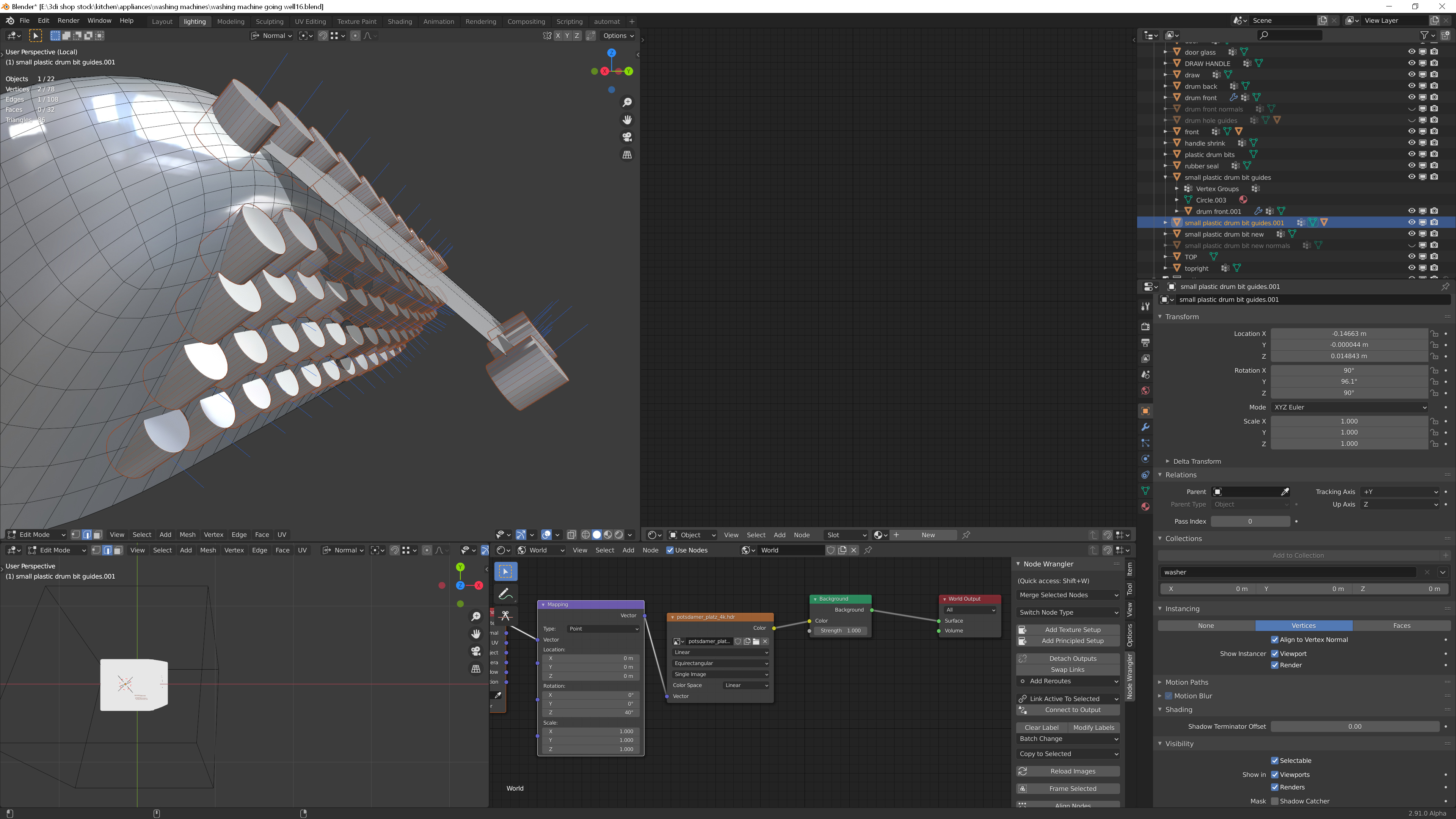Toggle Align to Vertex Normal checkbox
The height and width of the screenshot is (819, 1456).
tap(1274, 640)
